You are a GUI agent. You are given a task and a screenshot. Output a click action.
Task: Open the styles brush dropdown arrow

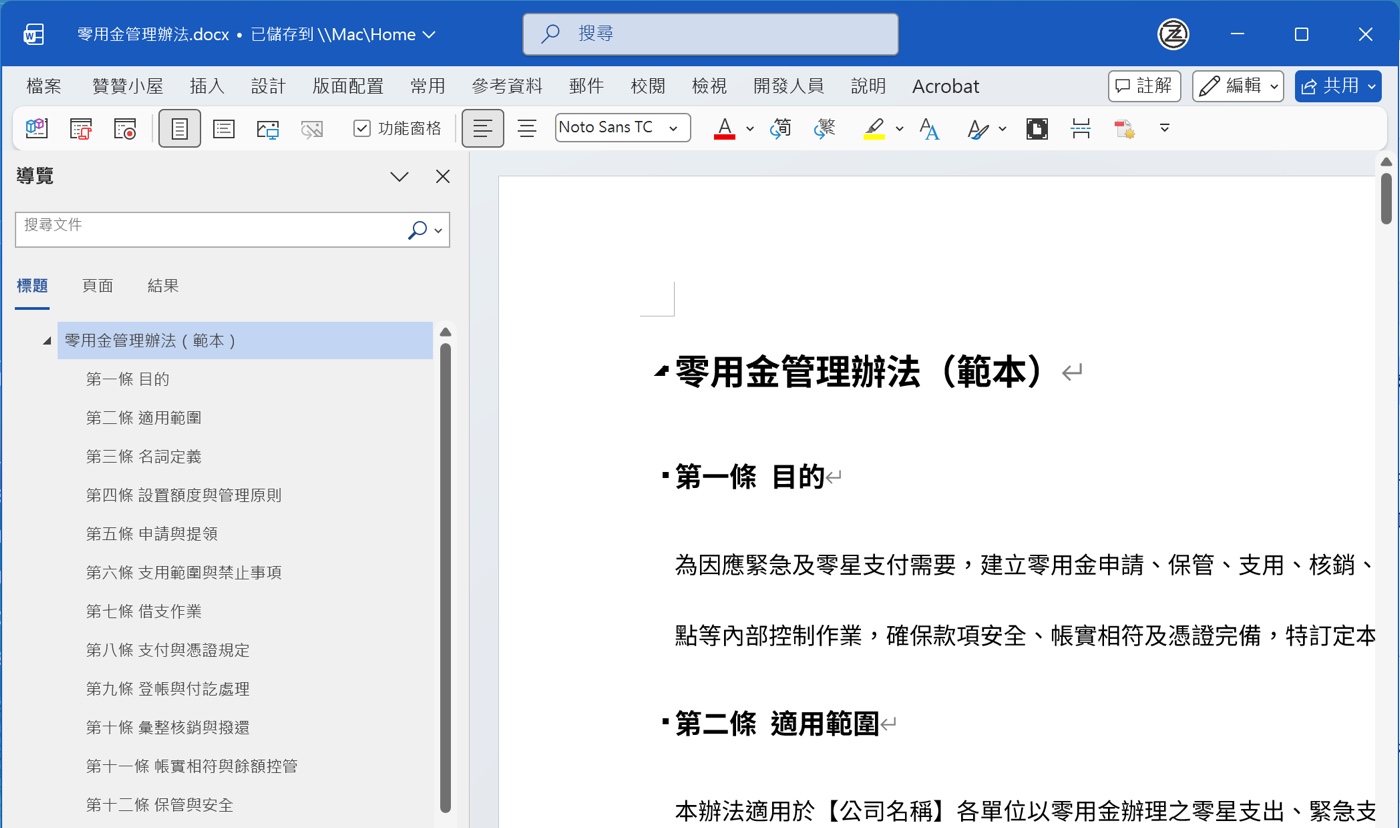coord(1002,128)
